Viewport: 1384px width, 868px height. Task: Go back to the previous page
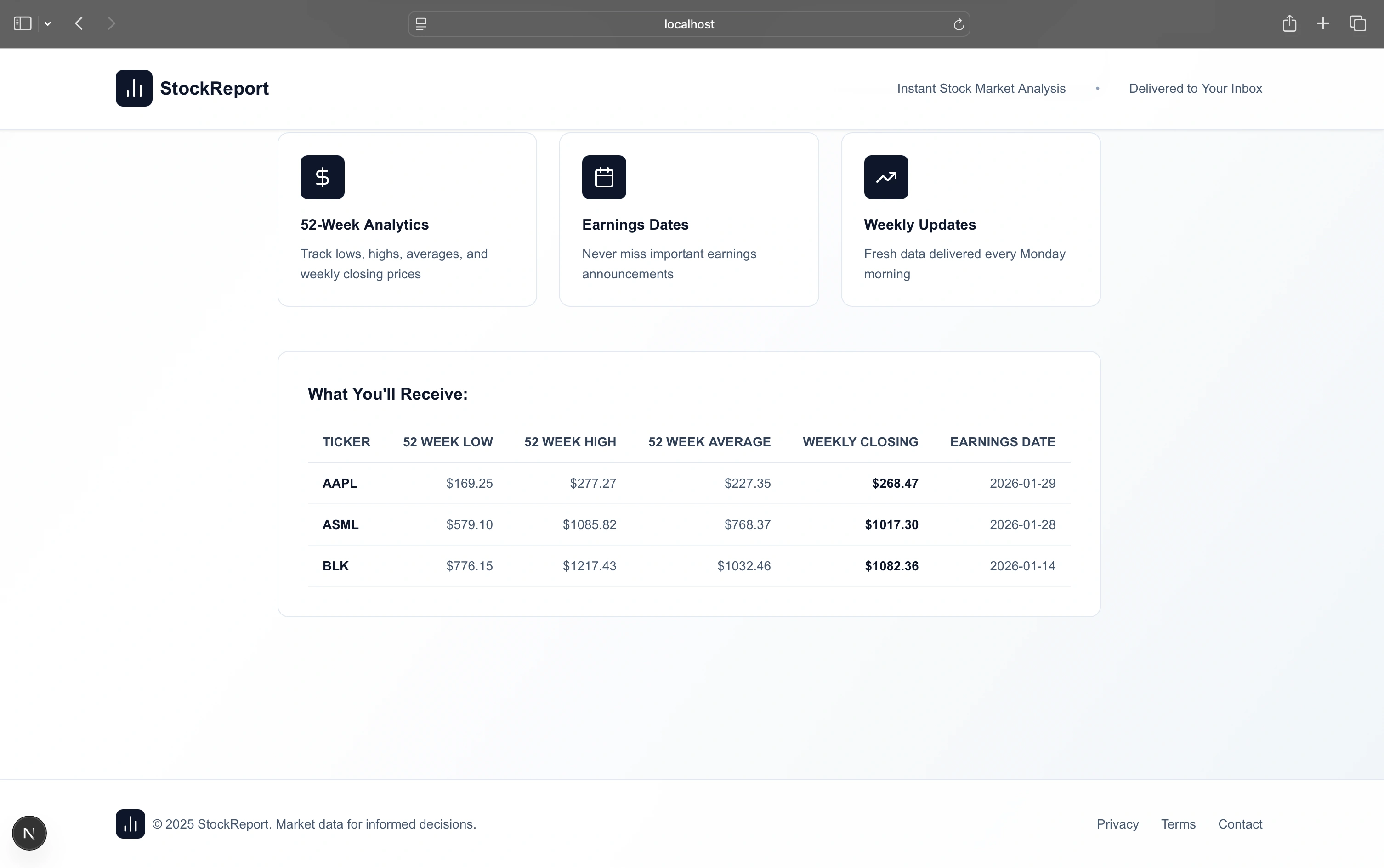(79, 23)
